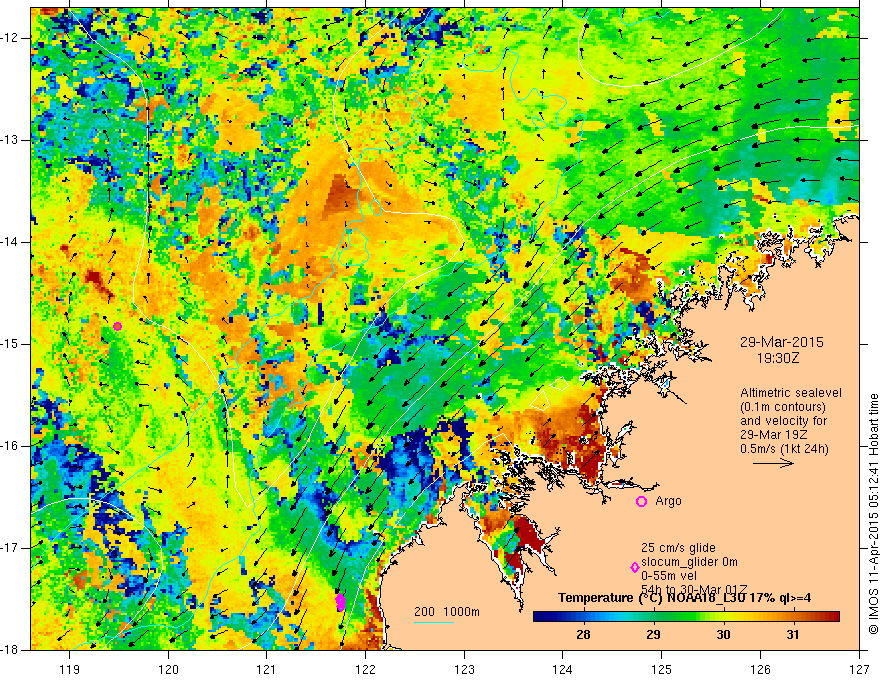Click the longitude axis label 124
This screenshot has height=680, width=880.
click(x=563, y=670)
